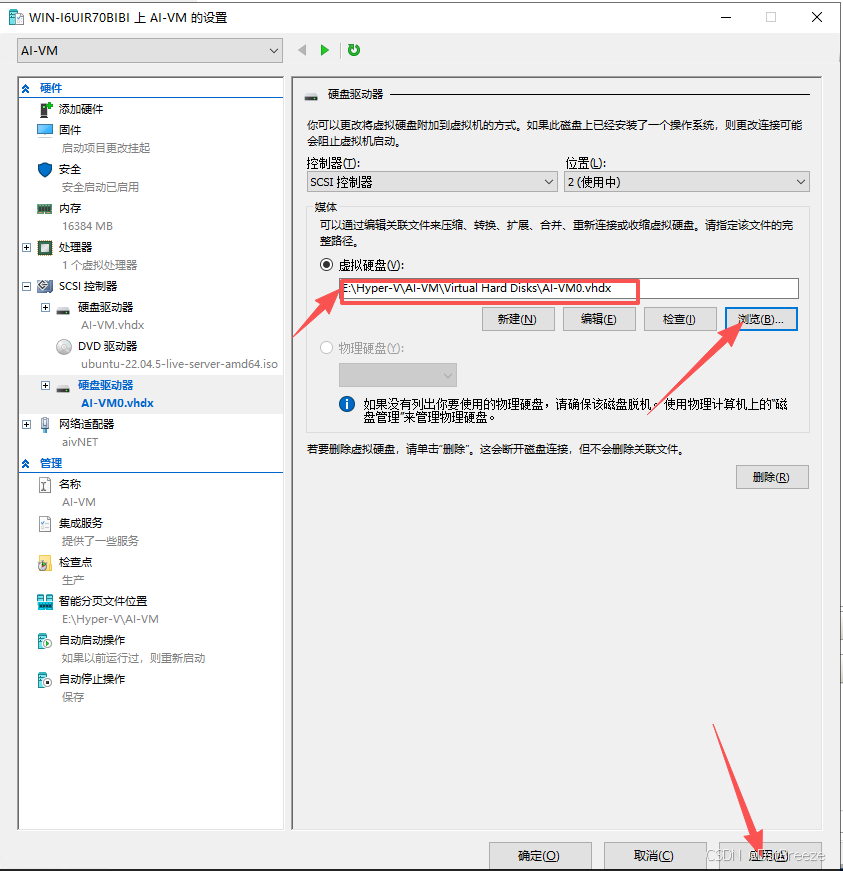Click the grayed back arrow in toolbar

(x=302, y=50)
